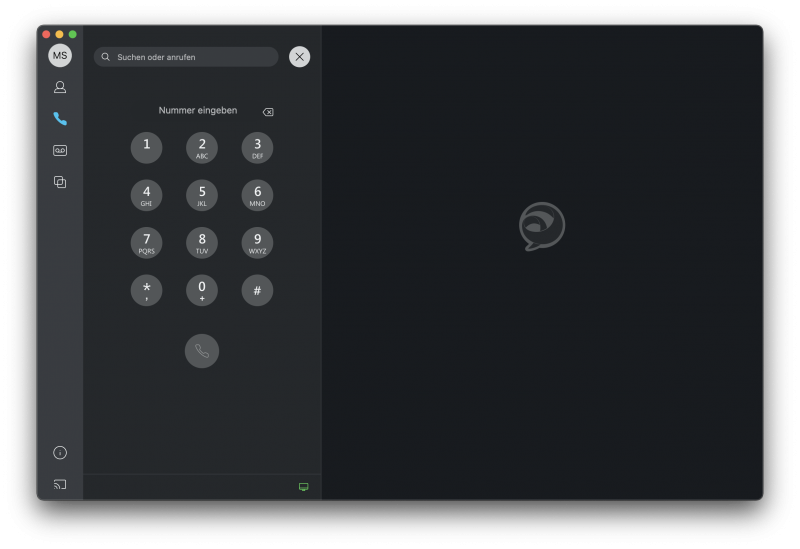Dial digit 0 plus on keypad

[202, 290]
